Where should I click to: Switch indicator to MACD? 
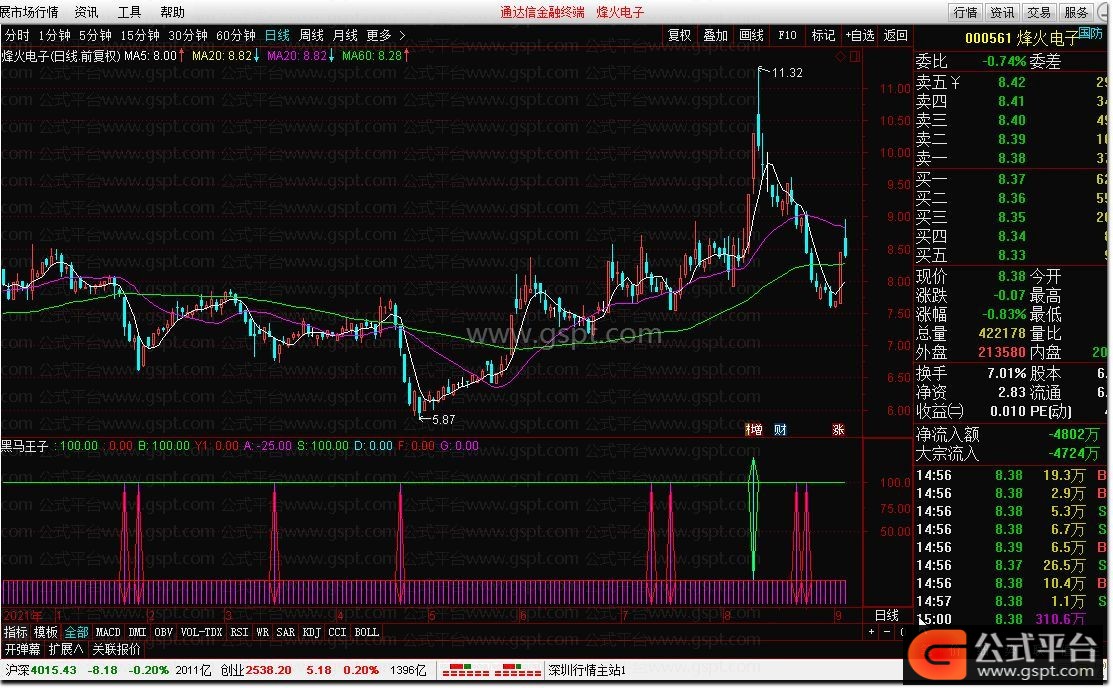(x=108, y=632)
